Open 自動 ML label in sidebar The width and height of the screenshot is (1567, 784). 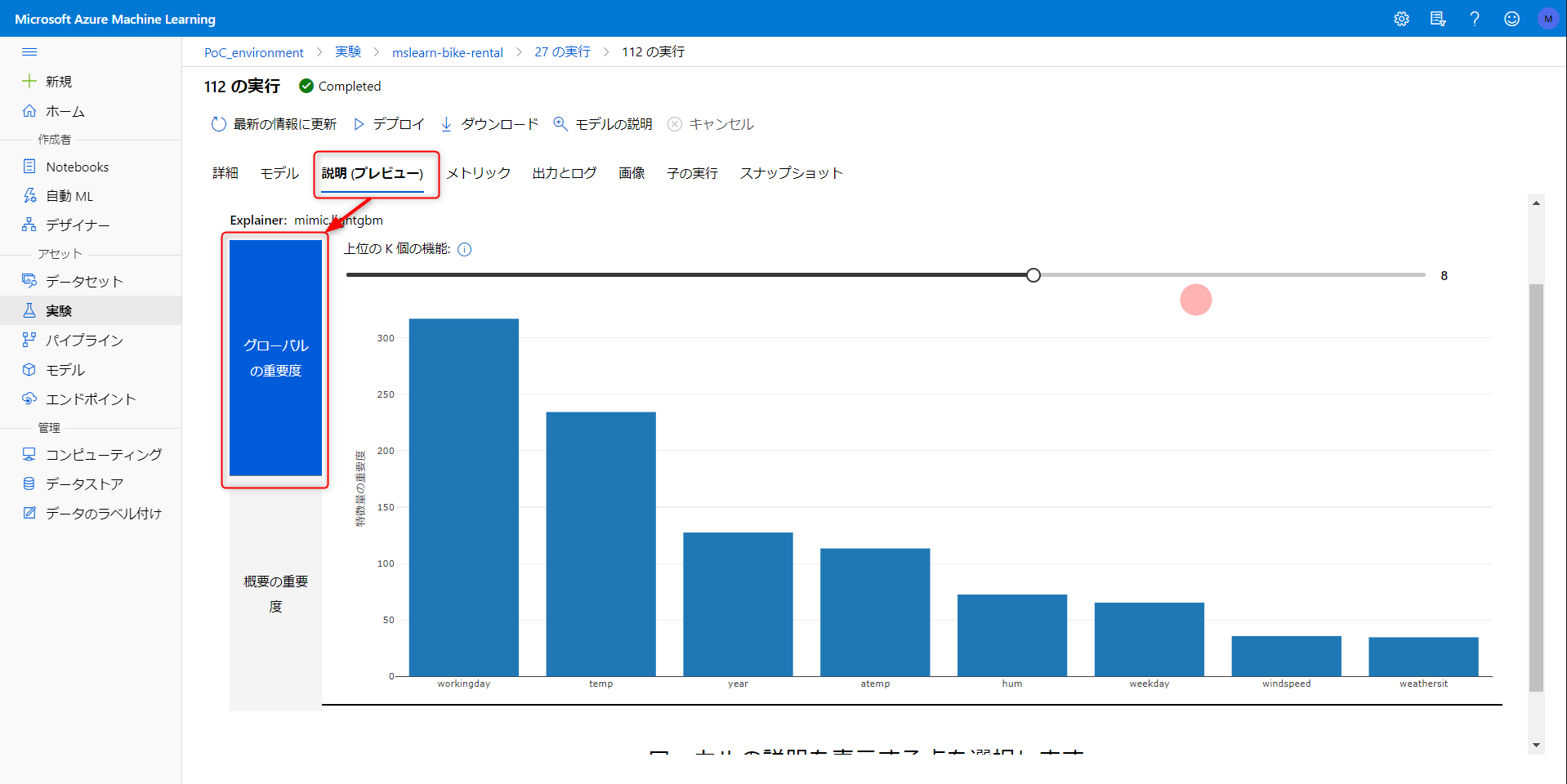(x=69, y=196)
